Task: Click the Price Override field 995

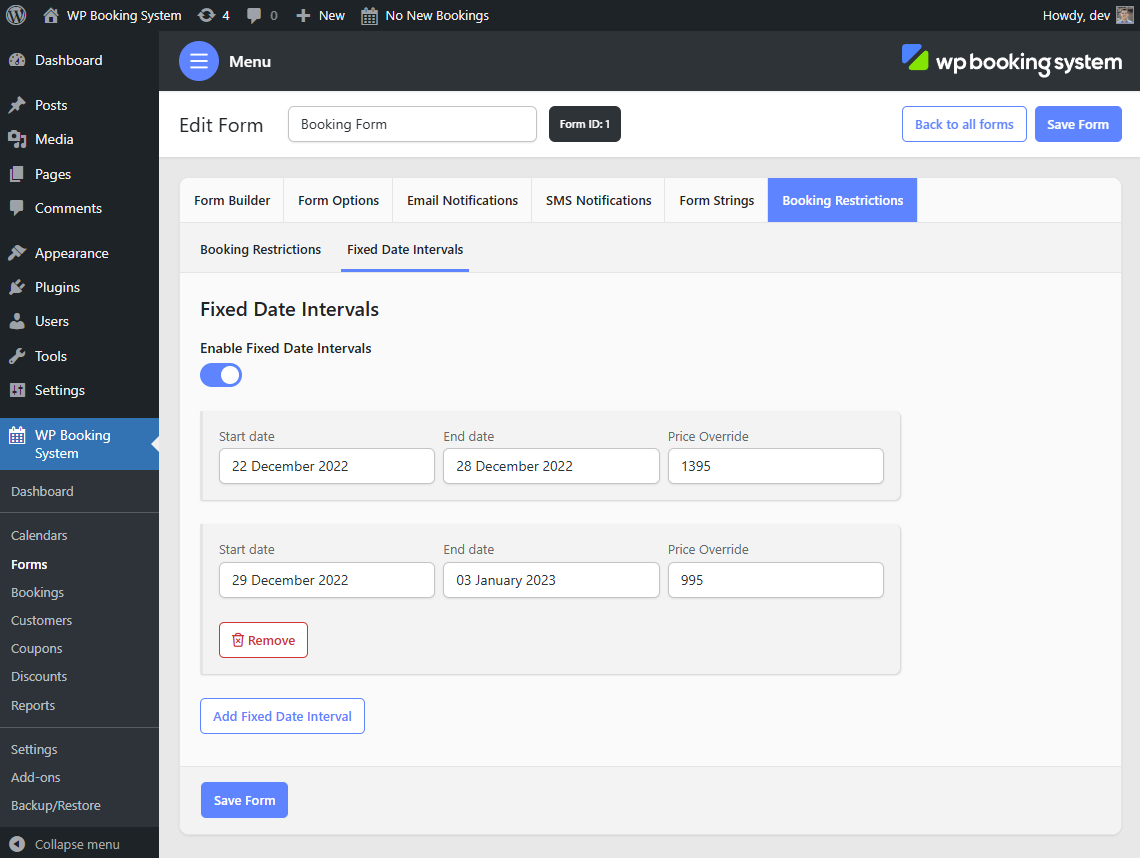Action: [776, 580]
